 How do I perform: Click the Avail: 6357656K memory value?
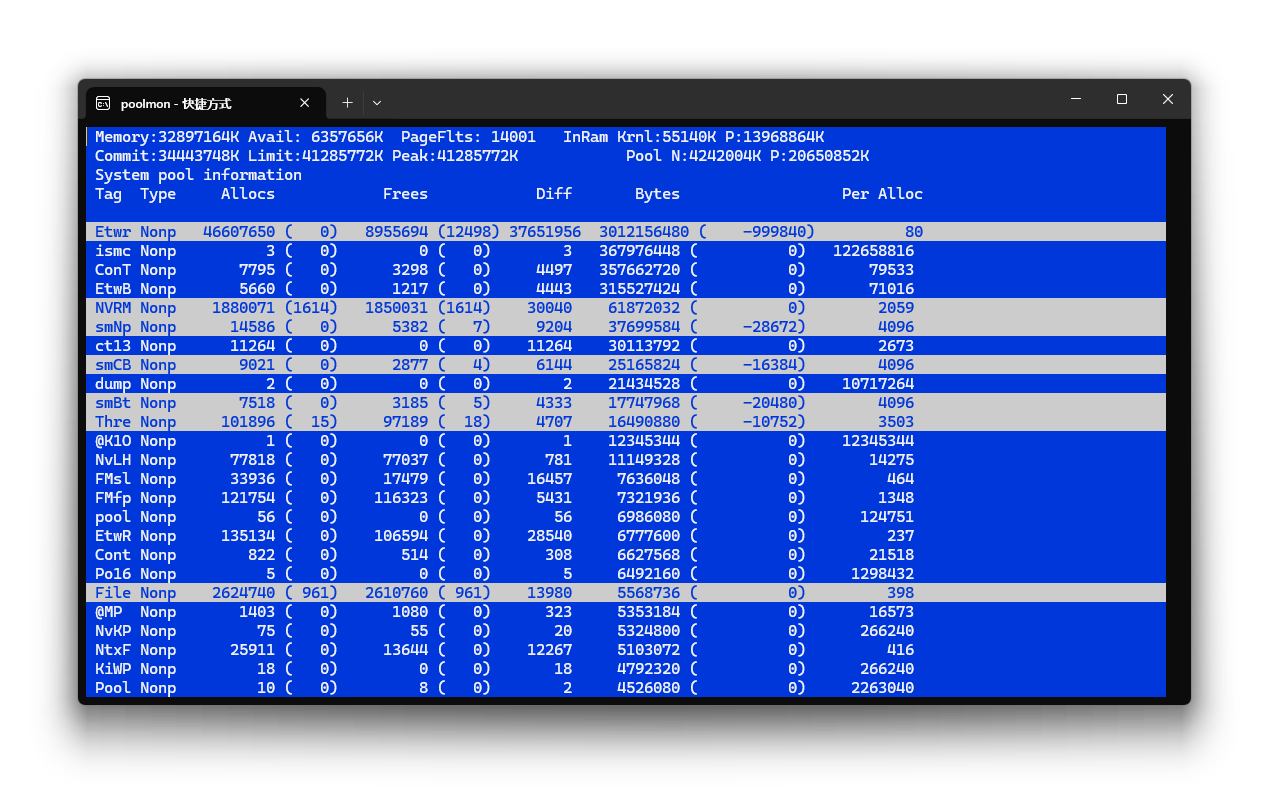click(x=316, y=137)
